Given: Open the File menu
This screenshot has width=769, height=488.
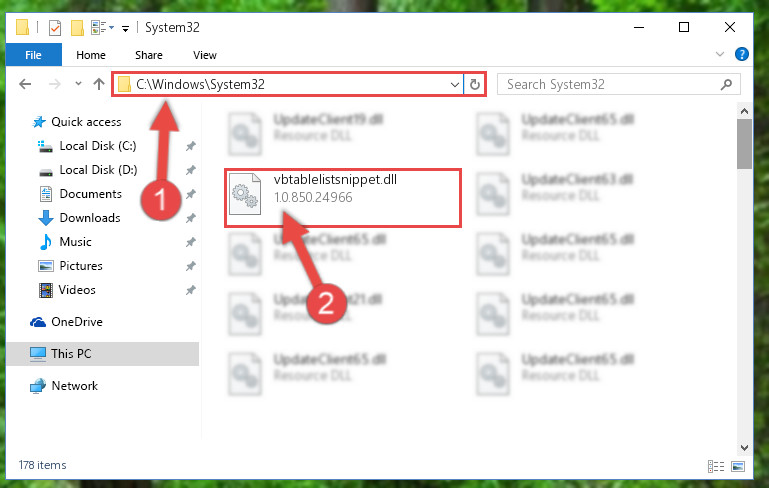Looking at the screenshot, I should (x=33, y=55).
